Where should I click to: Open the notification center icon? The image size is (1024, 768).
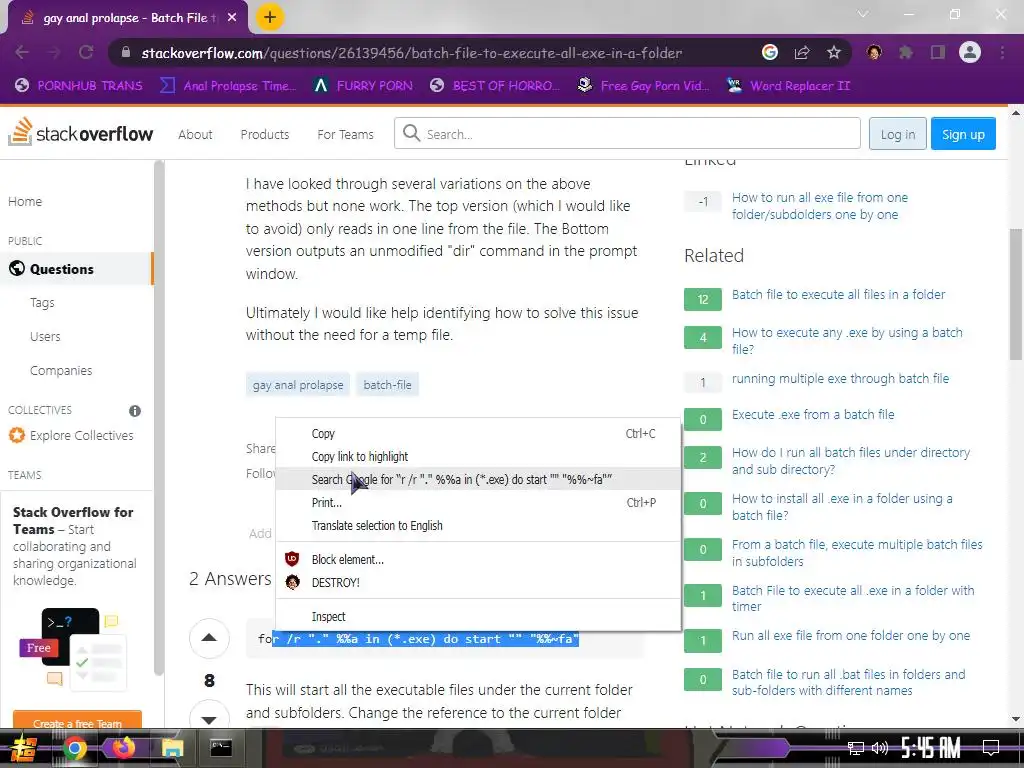[x=991, y=748]
